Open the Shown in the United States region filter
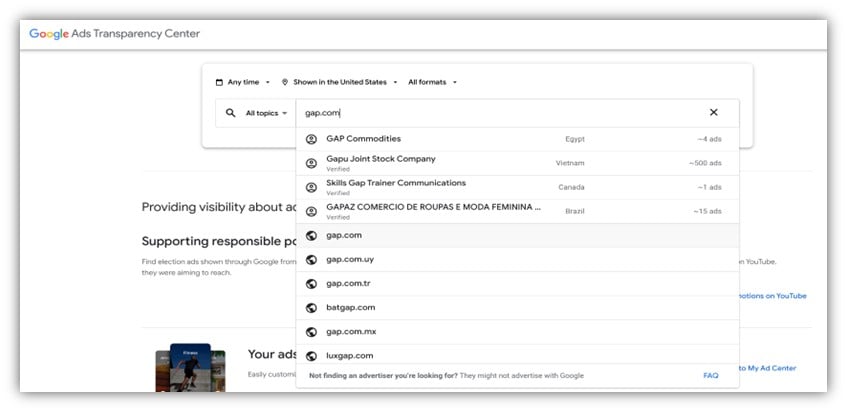 tap(340, 83)
